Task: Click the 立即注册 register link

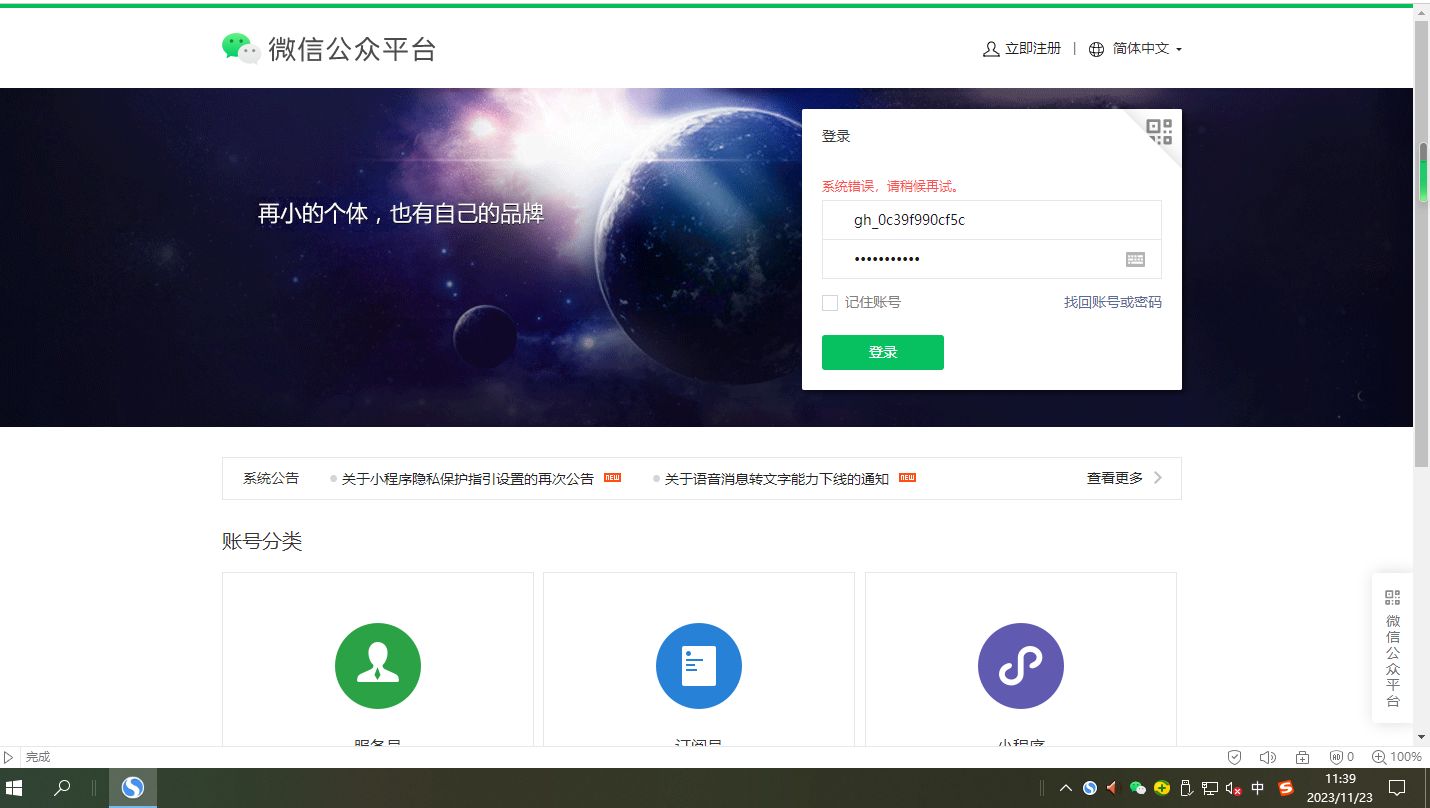Action: click(1022, 48)
